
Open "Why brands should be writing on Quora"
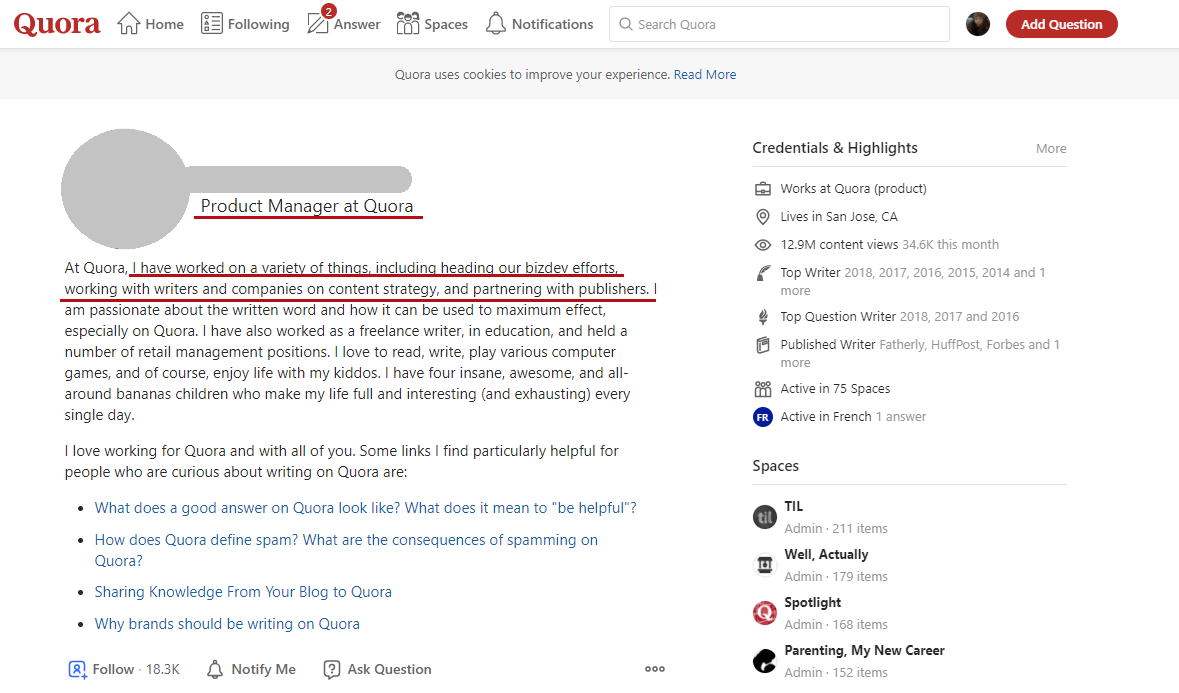227,624
